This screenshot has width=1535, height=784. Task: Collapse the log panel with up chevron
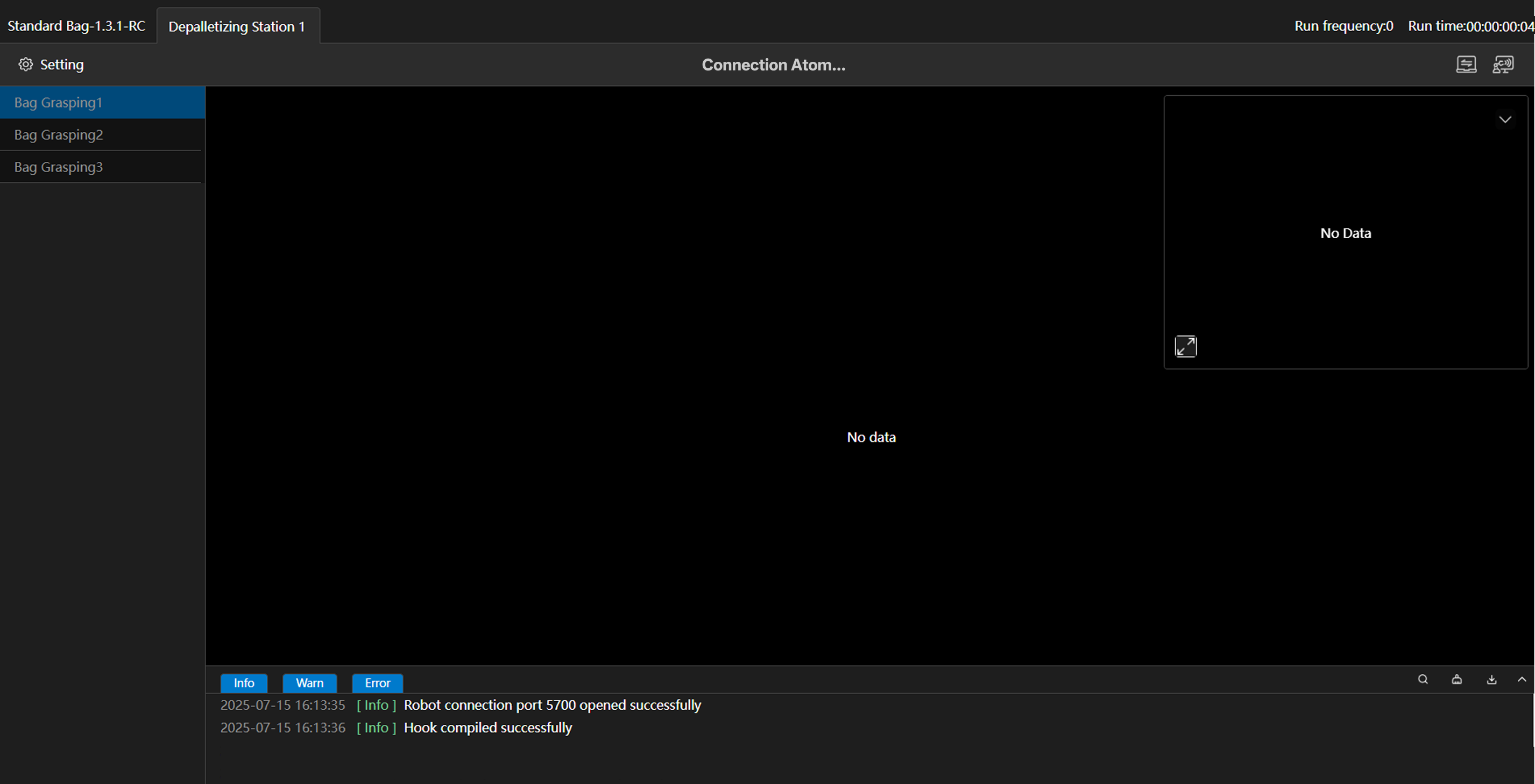(x=1522, y=679)
